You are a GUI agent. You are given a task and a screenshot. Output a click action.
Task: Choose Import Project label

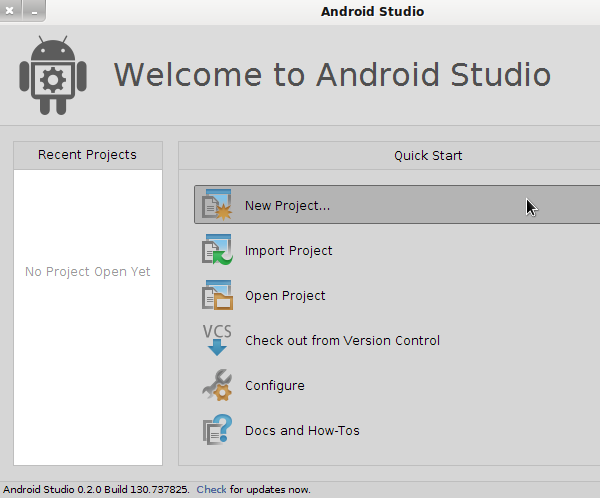(289, 250)
